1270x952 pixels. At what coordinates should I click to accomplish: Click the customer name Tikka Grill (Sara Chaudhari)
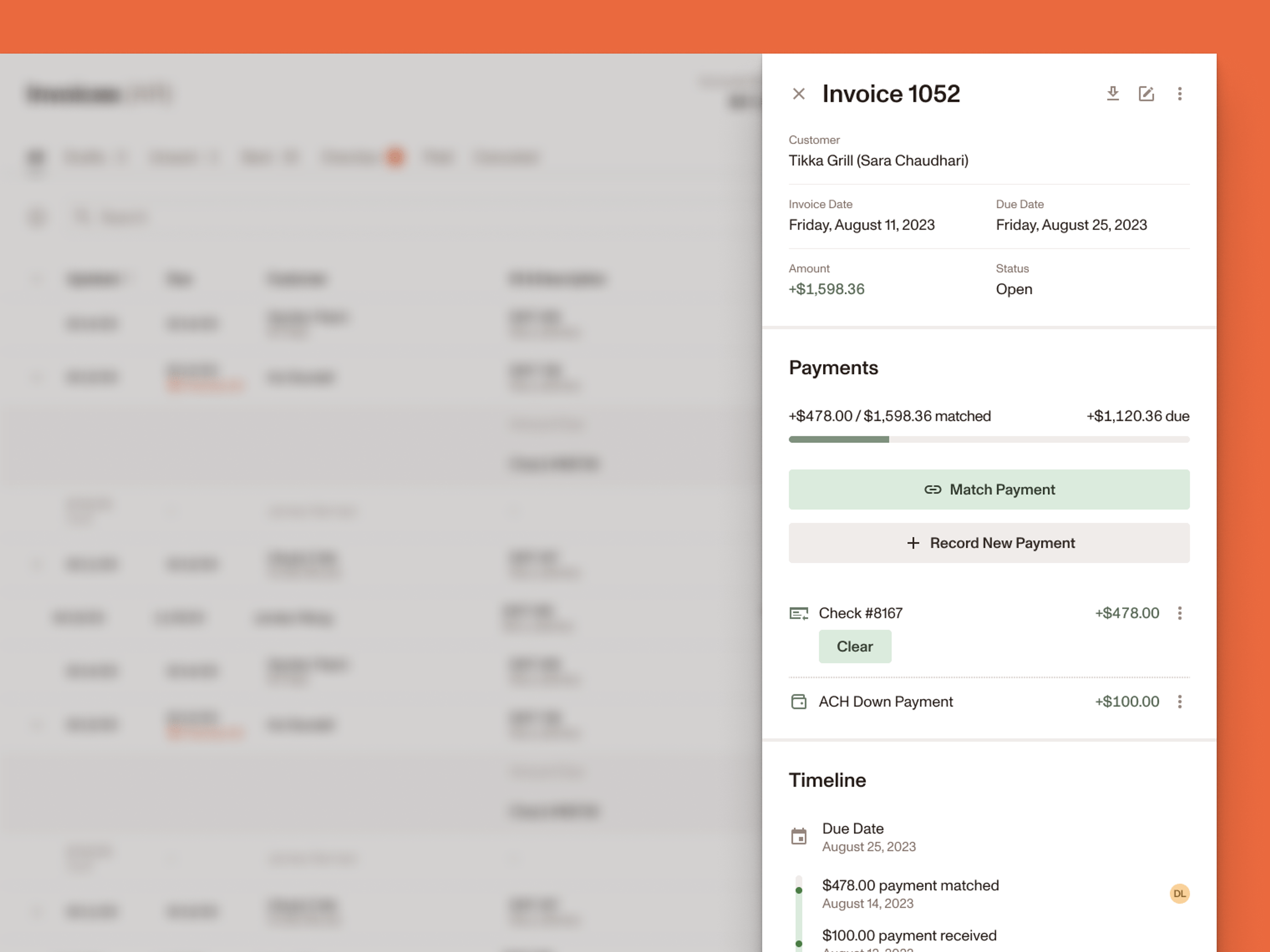[878, 161]
